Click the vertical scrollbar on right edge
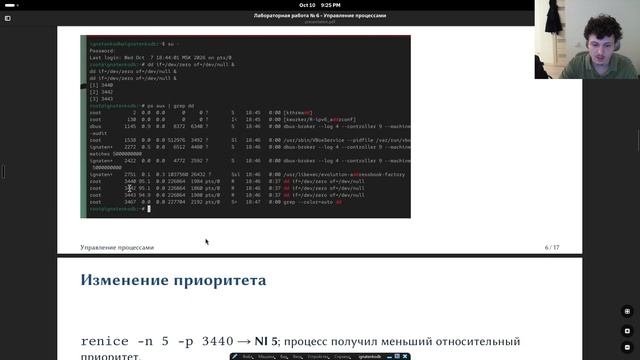Viewport: 640px width, 360px height. (x=638, y=140)
